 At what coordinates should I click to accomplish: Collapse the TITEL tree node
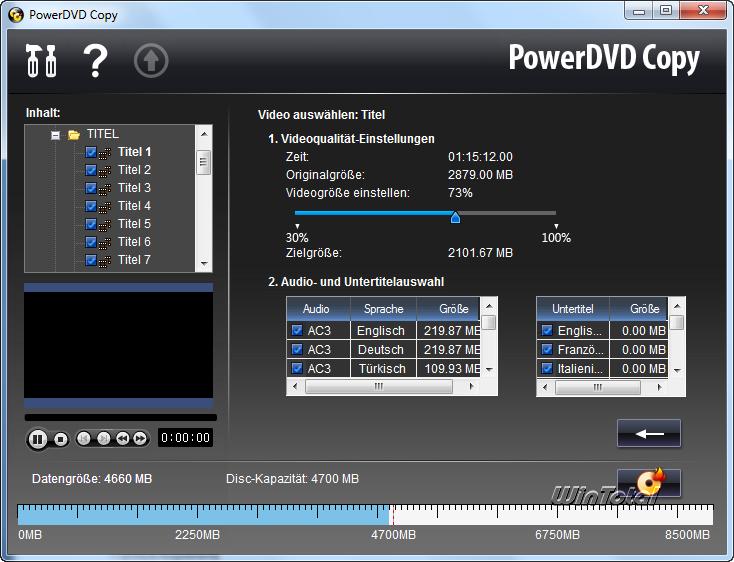click(x=55, y=135)
